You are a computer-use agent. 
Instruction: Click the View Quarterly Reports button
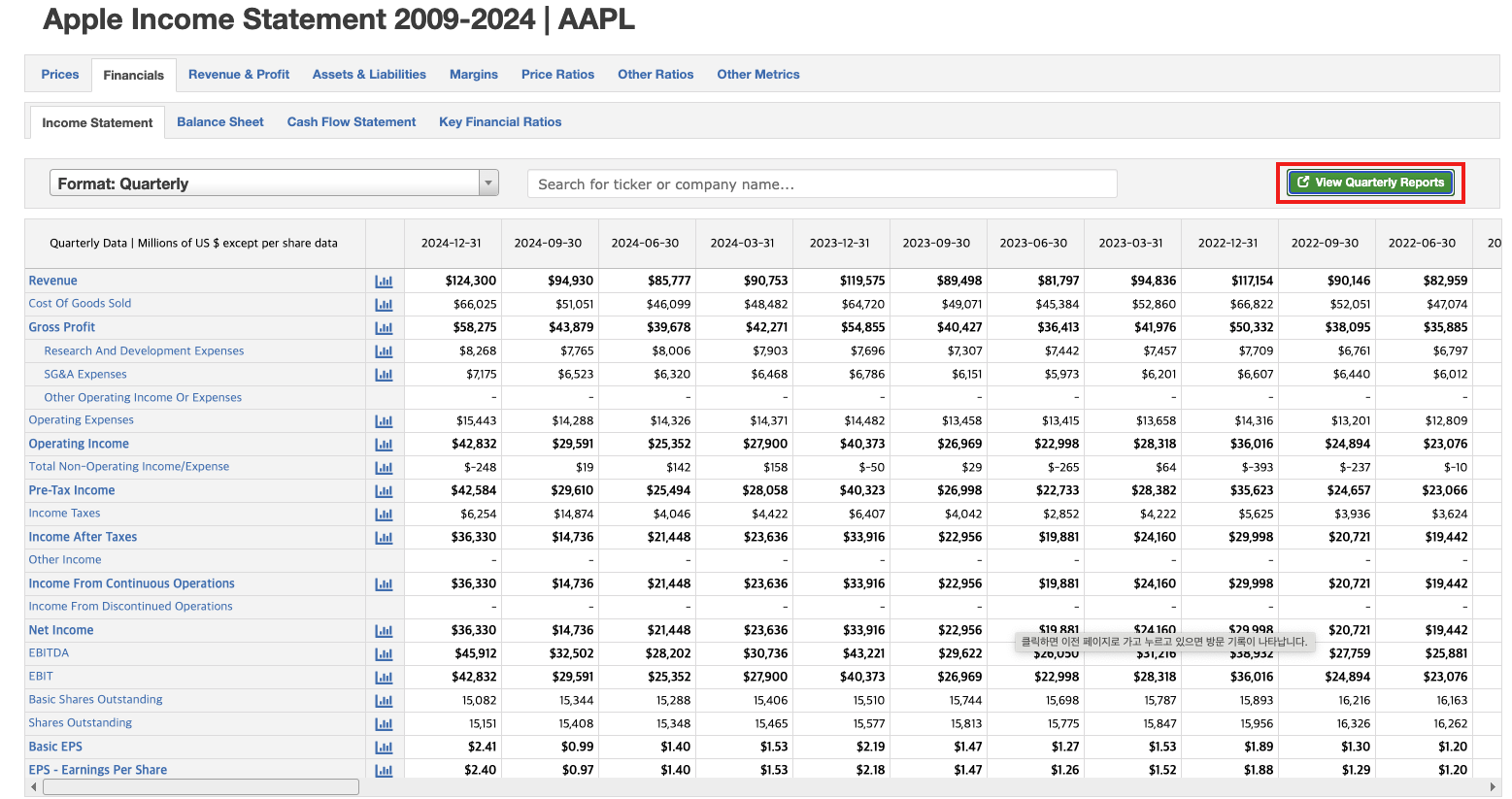[x=1370, y=183]
